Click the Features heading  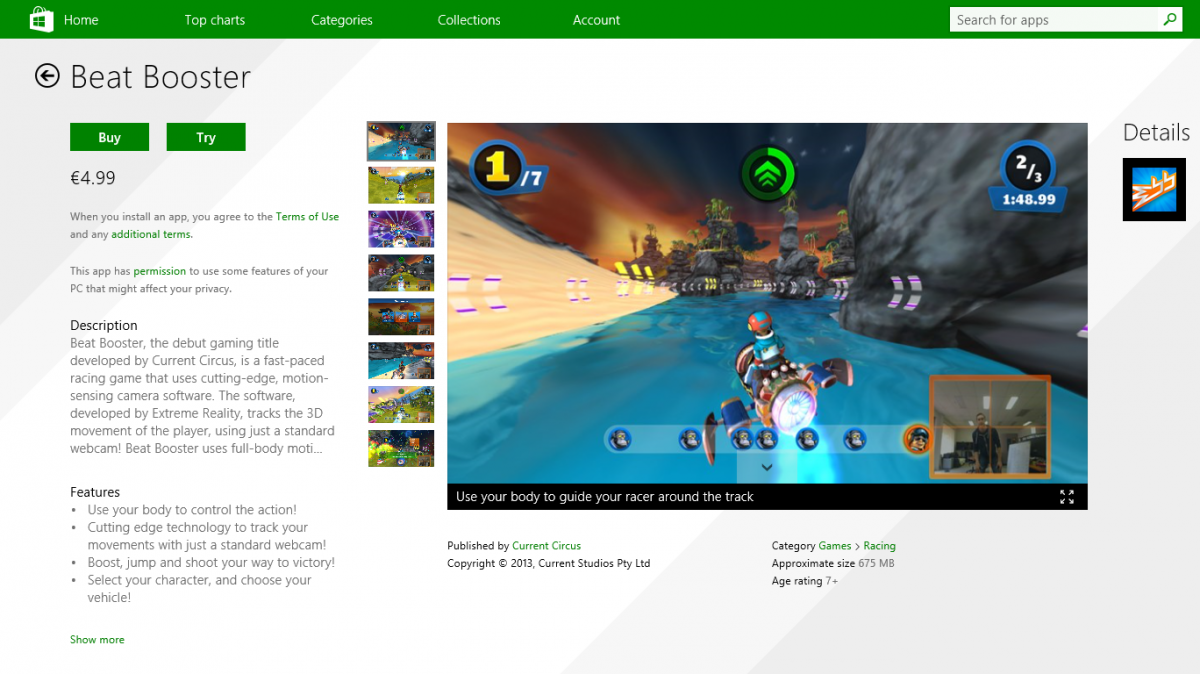coord(95,492)
